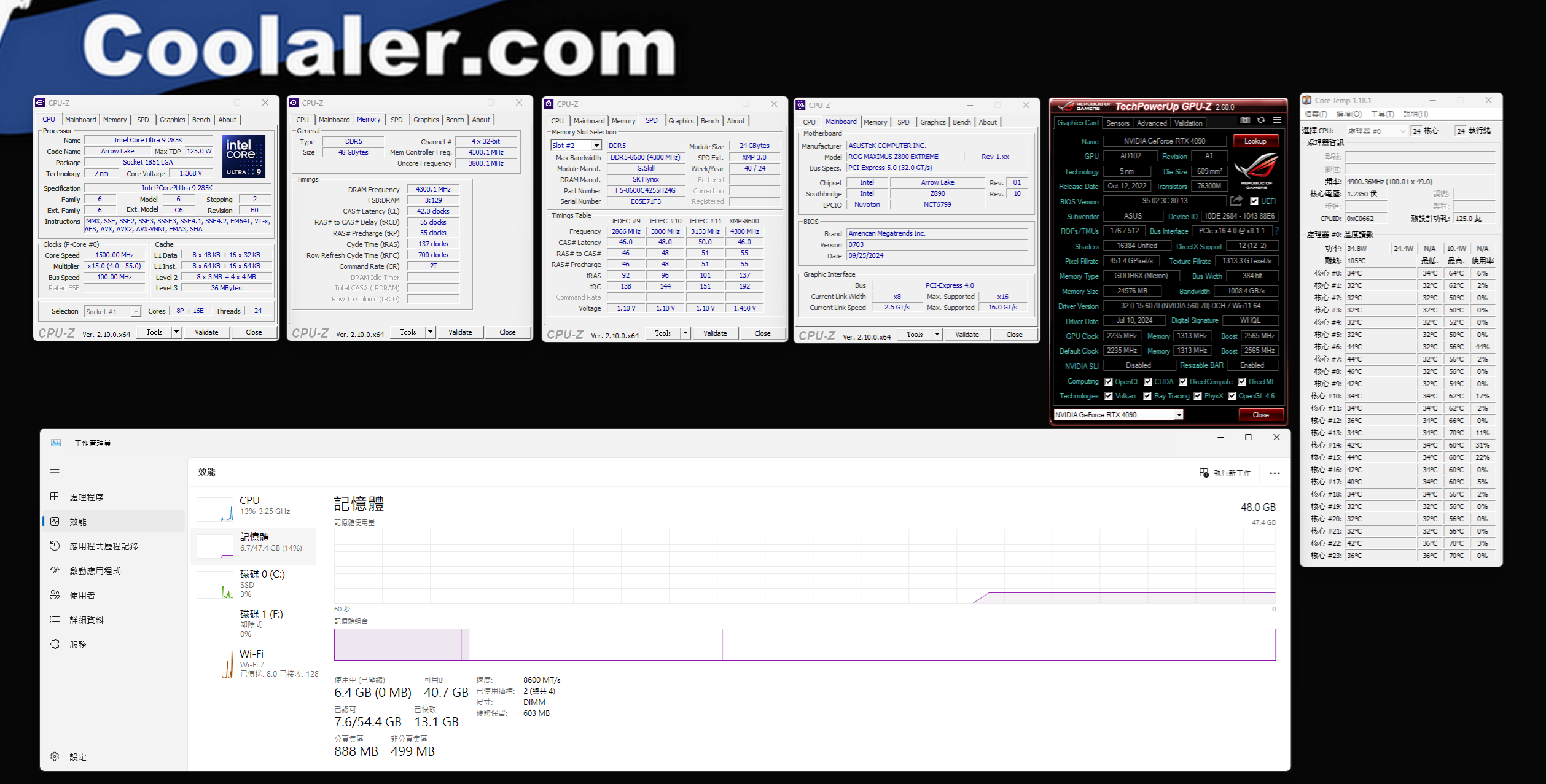Click the GPU-Z refresh icon
Viewport: 1546px width, 784px height.
pos(1261,120)
